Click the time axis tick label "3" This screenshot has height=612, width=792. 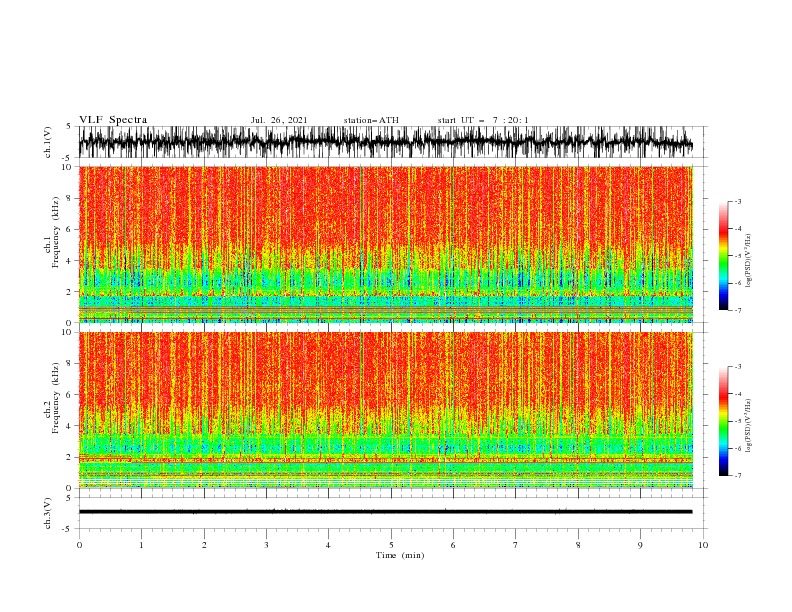click(266, 545)
